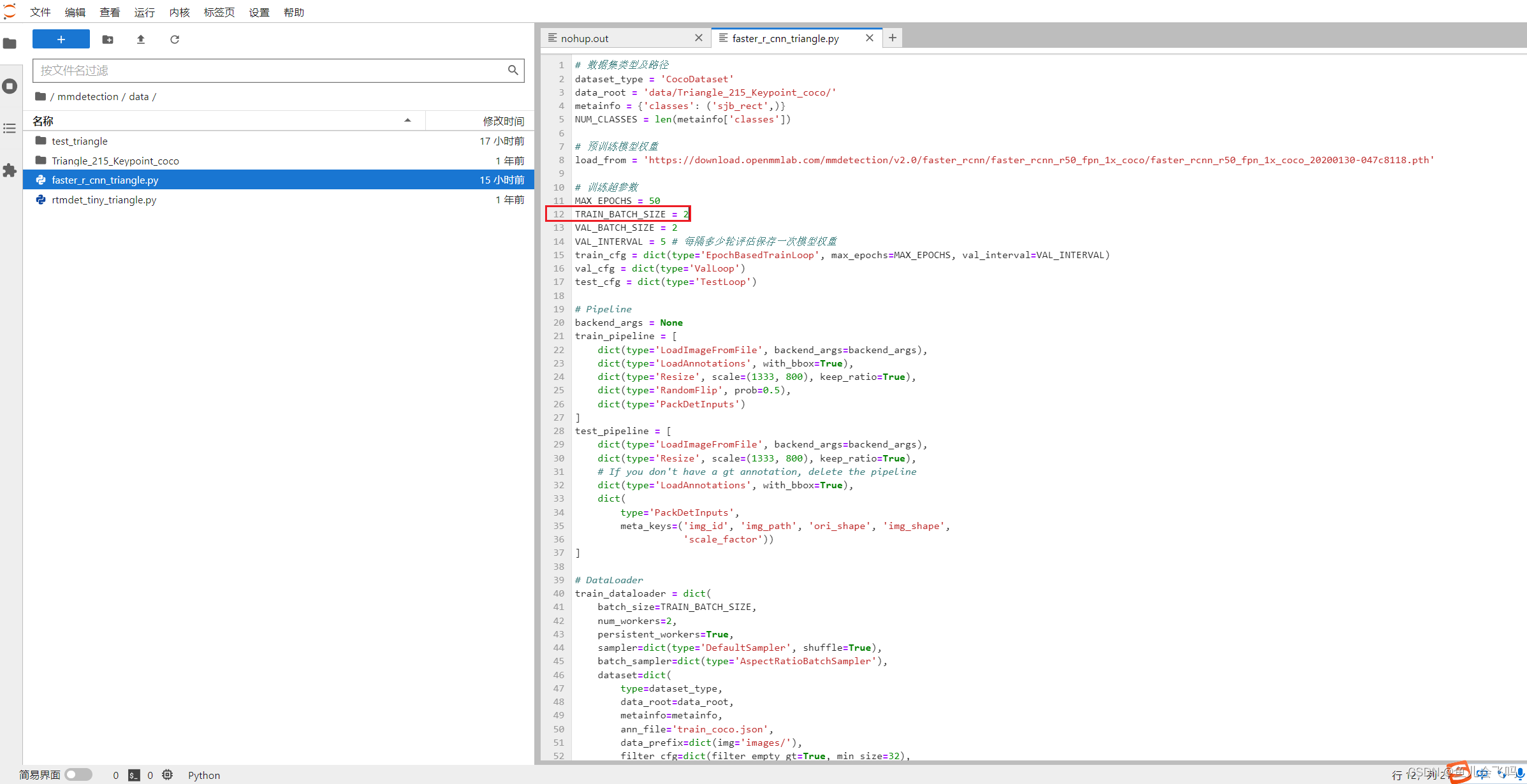Show the table of contents panel

(10, 128)
